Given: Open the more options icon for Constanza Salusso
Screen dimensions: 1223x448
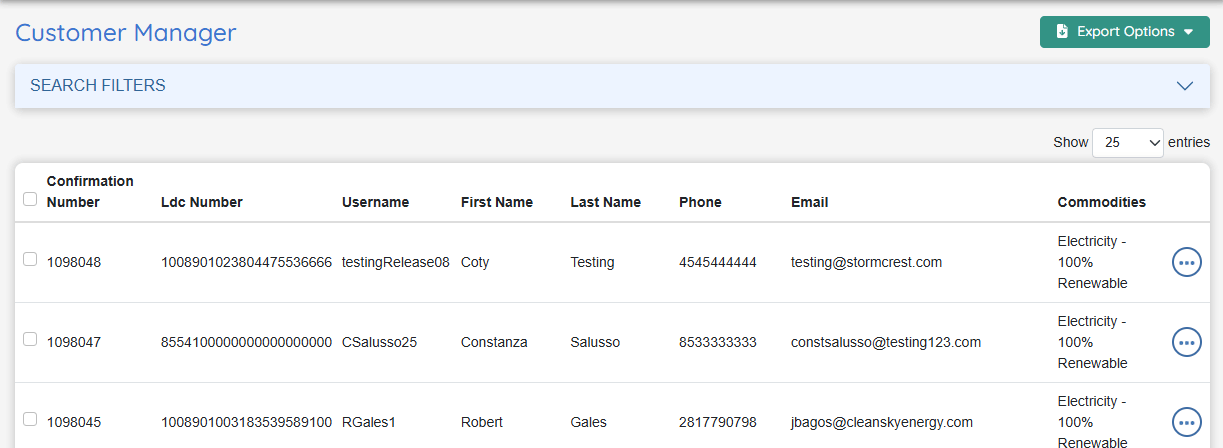Looking at the screenshot, I should coord(1186,342).
